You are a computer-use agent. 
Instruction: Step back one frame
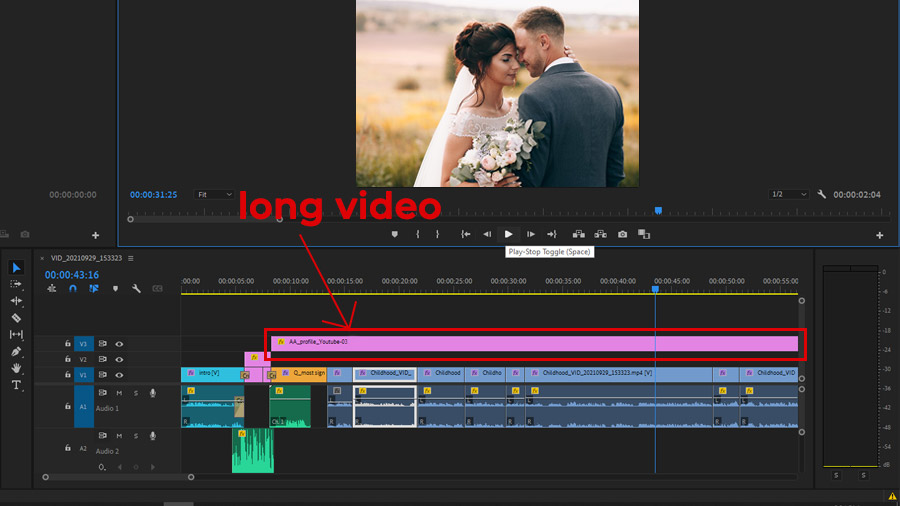(x=487, y=234)
